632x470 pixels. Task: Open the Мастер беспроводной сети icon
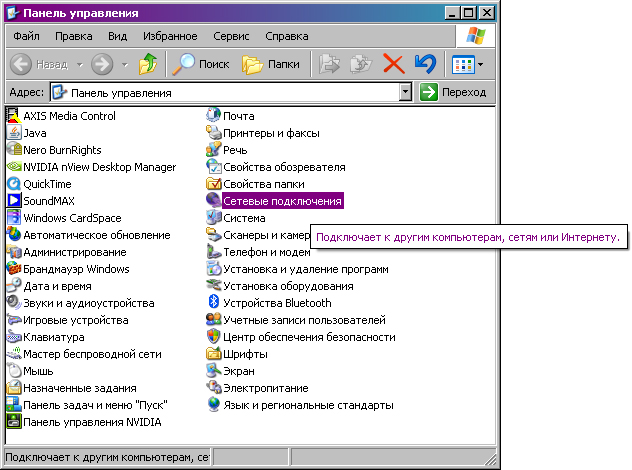coord(14,354)
